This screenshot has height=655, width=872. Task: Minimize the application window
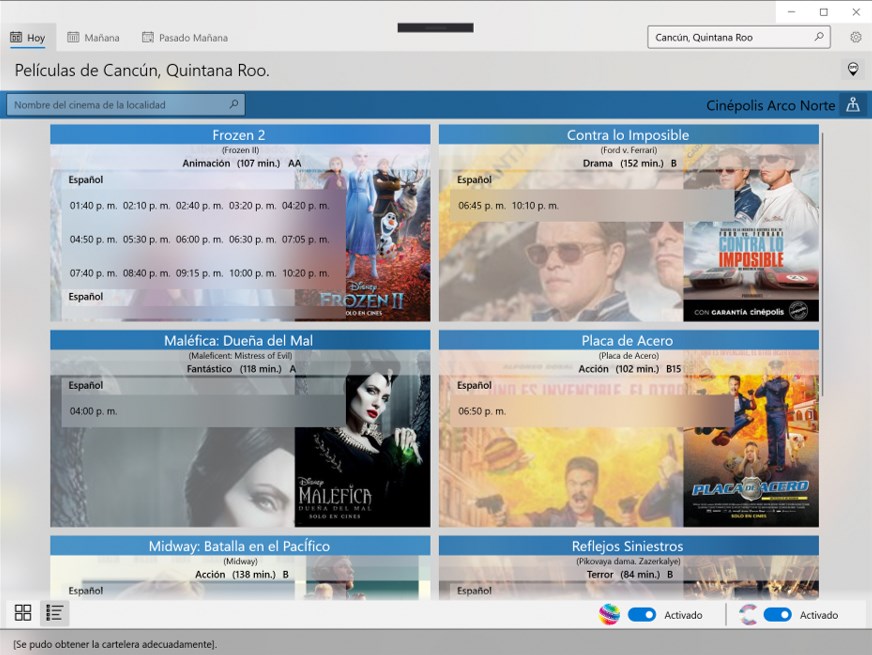791,12
